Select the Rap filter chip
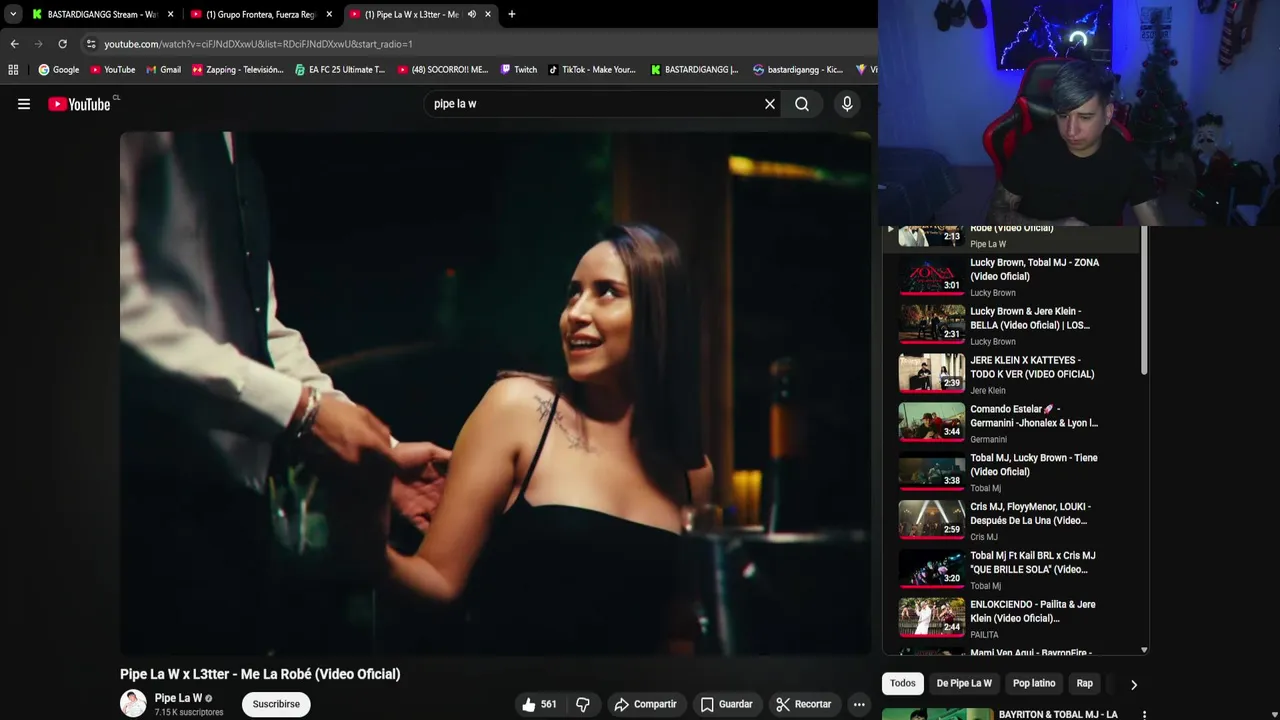This screenshot has height=720, width=1280. (1085, 684)
